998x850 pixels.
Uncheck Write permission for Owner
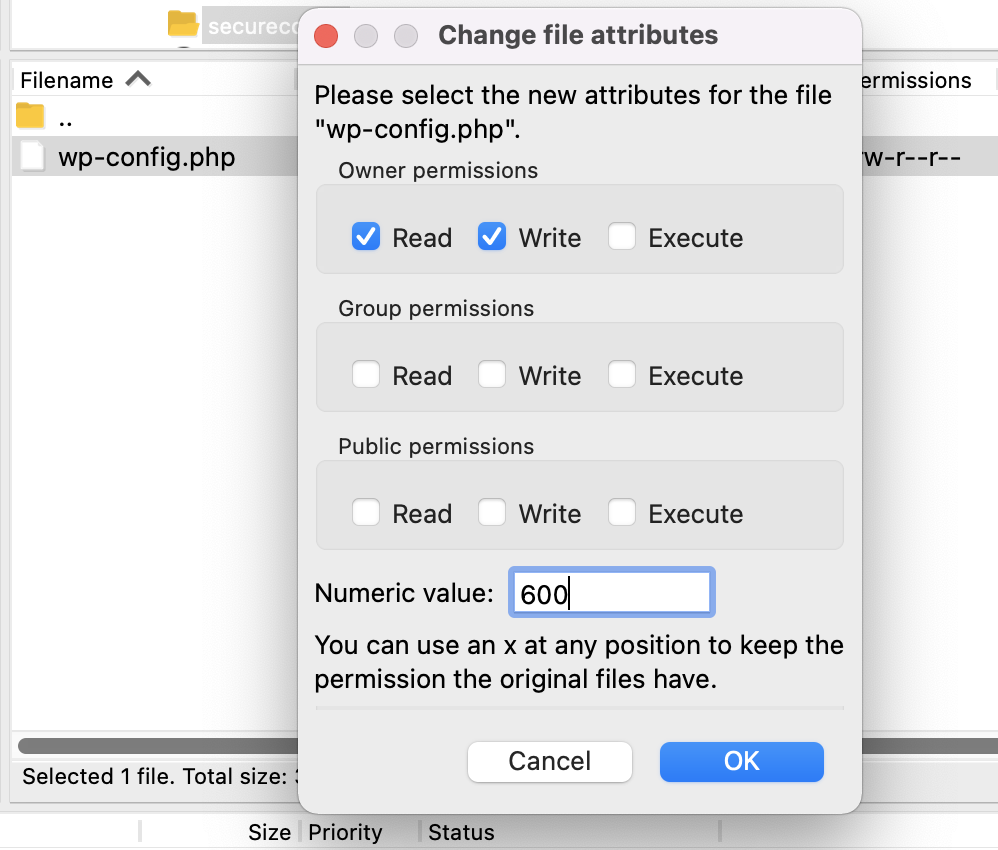pos(492,237)
